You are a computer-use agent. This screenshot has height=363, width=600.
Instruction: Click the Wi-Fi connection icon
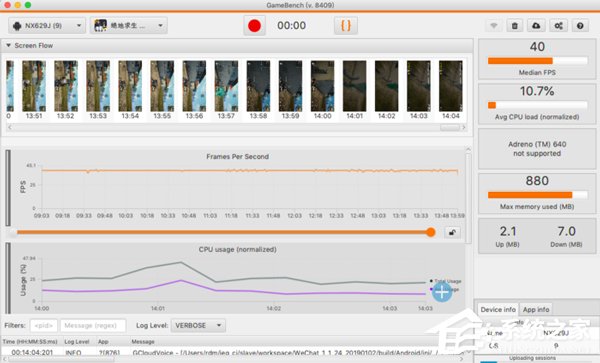494,26
